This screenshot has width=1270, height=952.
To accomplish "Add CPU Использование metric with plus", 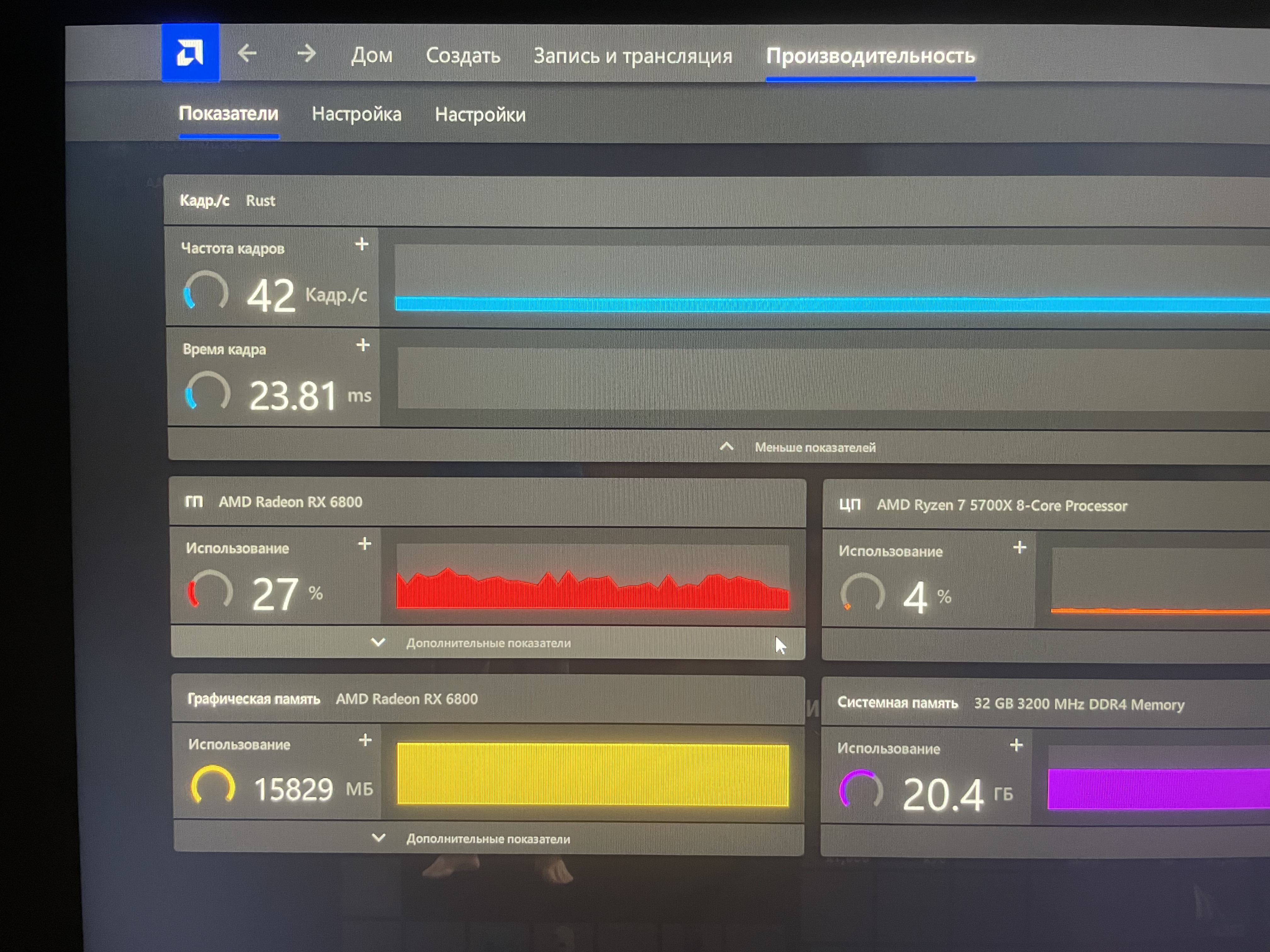I will pos(1020,547).
